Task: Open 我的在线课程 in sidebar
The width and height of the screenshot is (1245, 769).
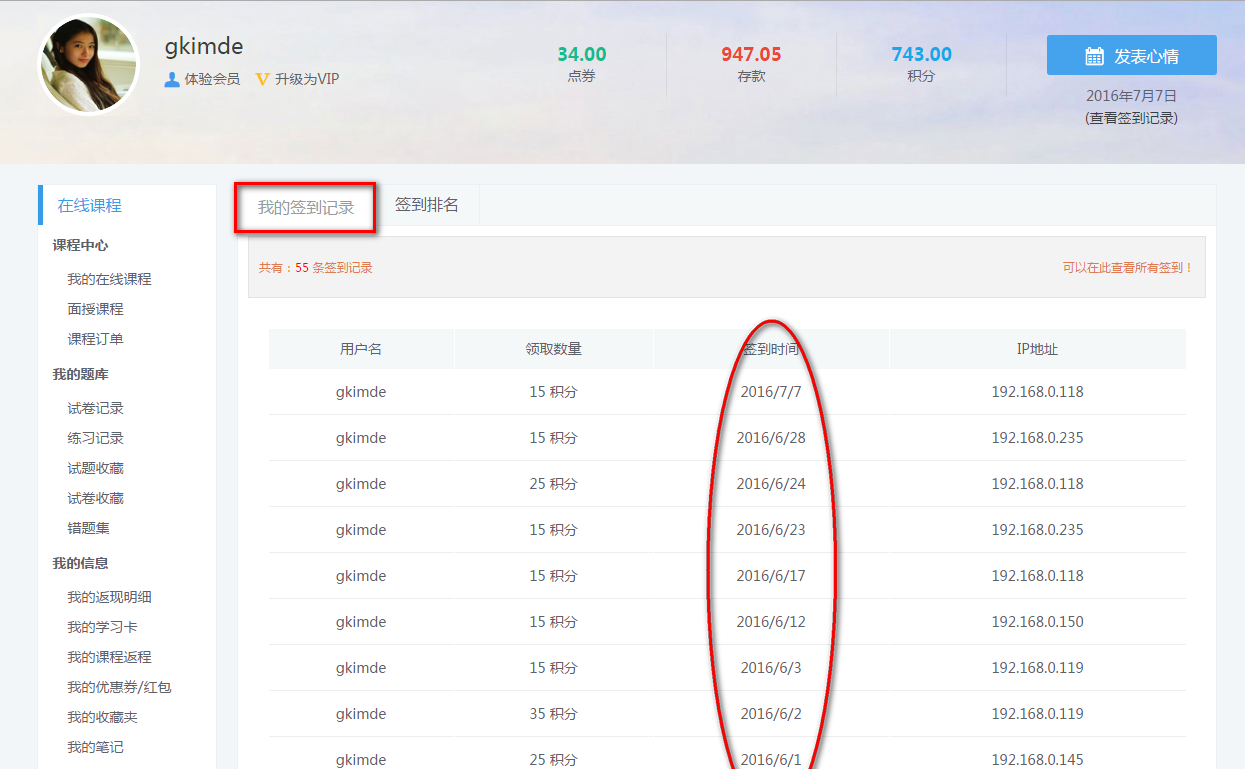Action: tap(109, 279)
